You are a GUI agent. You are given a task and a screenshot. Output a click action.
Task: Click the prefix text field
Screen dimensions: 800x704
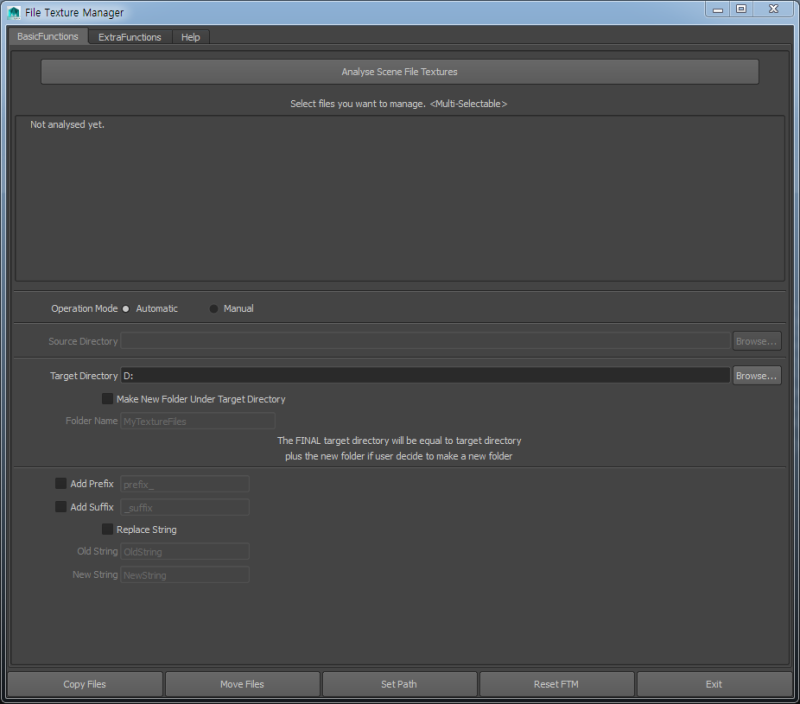(185, 484)
